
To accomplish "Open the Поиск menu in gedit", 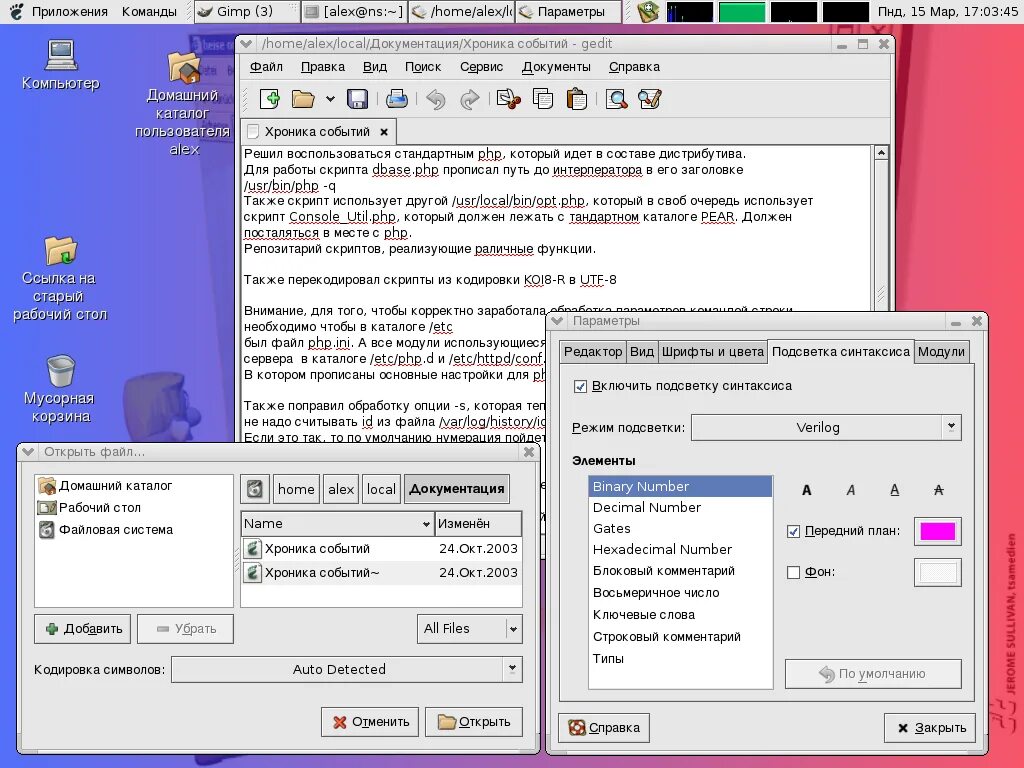I will [423, 67].
